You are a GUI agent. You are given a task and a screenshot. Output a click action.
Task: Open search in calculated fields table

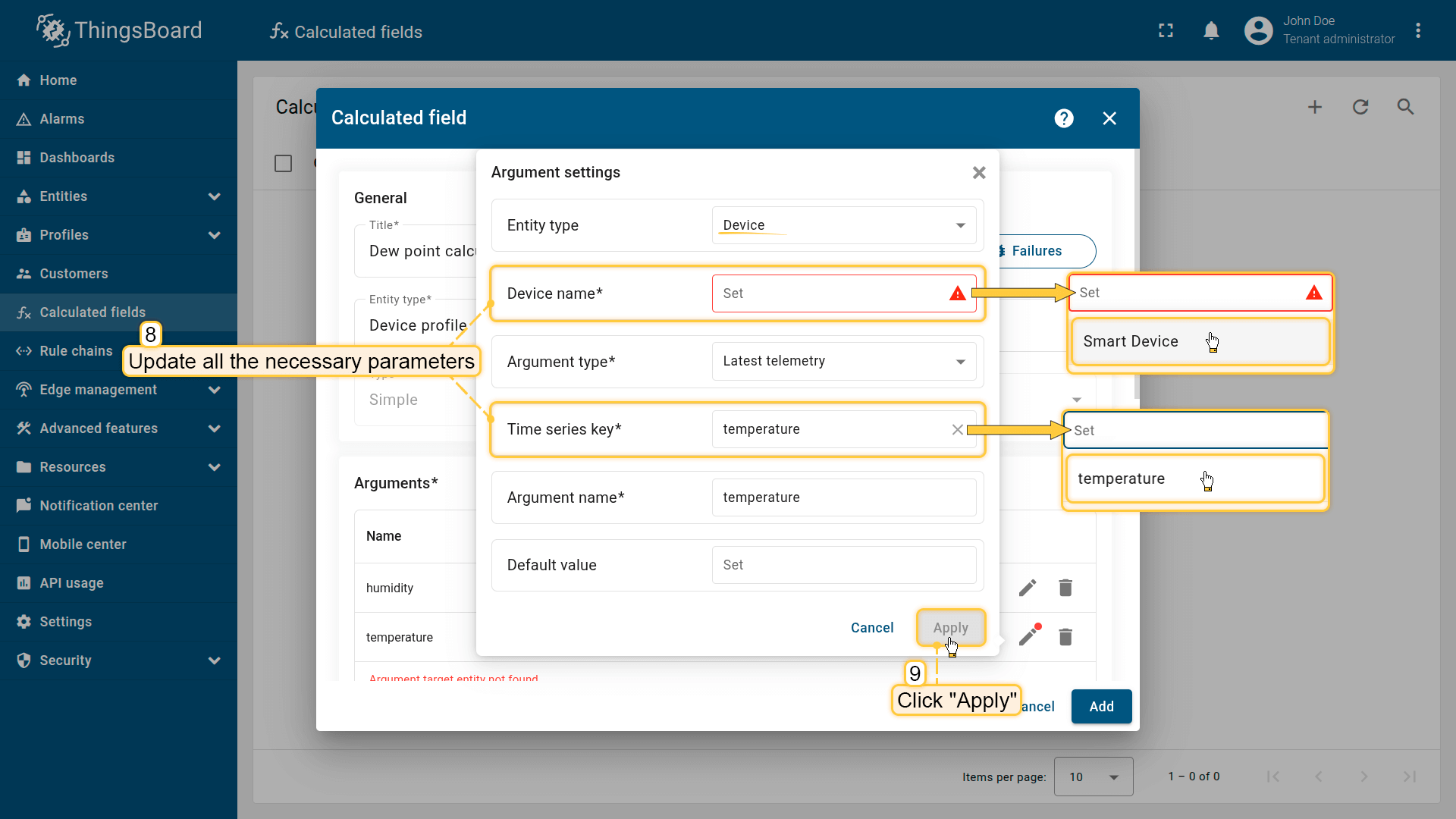coord(1405,107)
